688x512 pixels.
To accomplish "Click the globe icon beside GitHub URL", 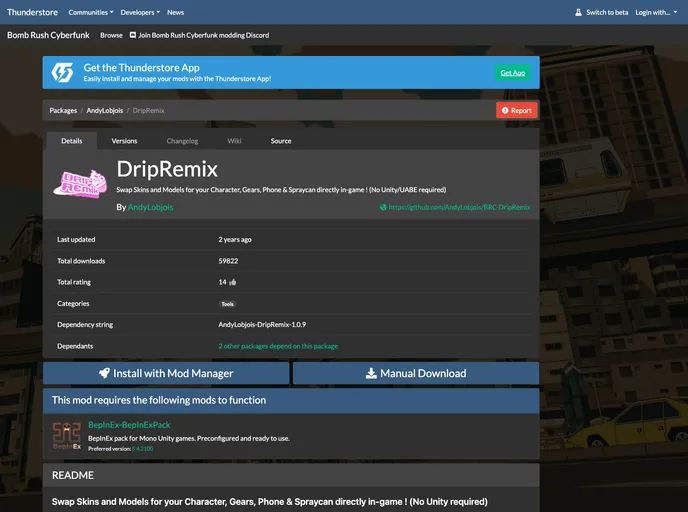I will (383, 207).
